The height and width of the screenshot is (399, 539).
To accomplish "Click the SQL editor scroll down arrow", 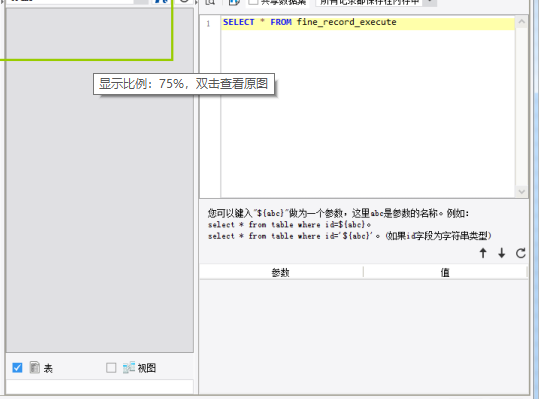I will (521, 191).
